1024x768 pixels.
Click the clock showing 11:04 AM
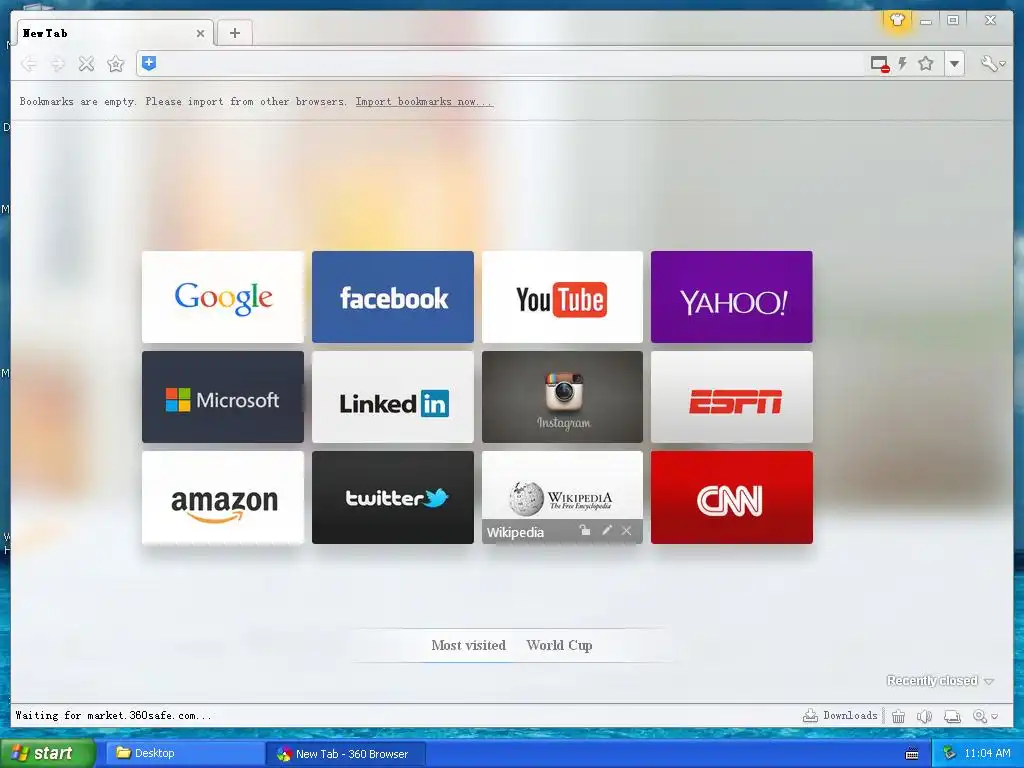987,753
